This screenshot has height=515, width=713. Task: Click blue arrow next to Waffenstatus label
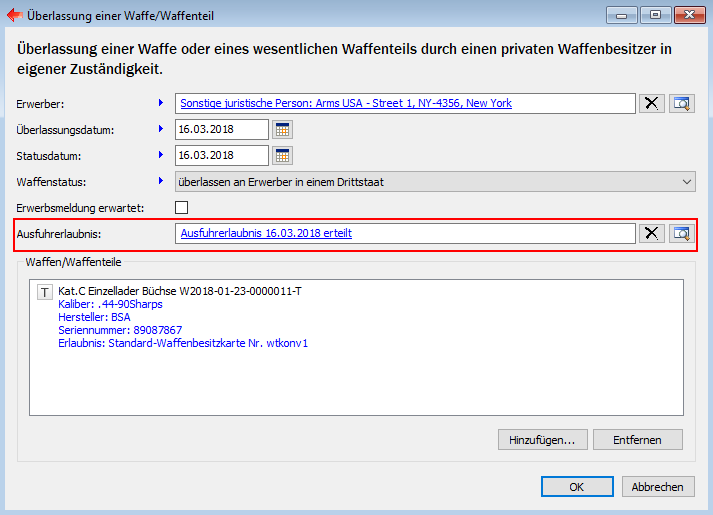point(160,181)
